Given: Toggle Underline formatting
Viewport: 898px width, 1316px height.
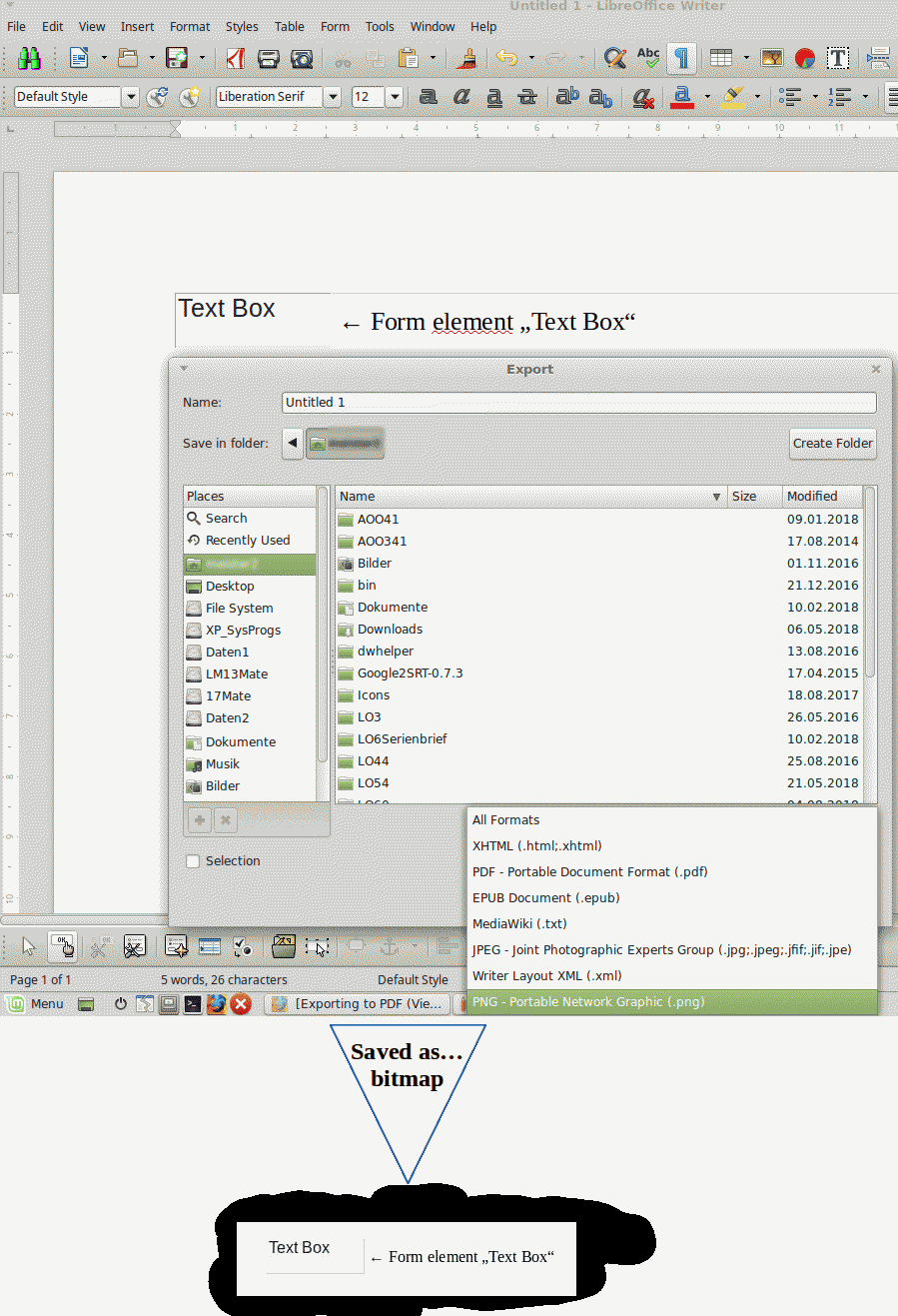Looking at the screenshot, I should click(x=494, y=97).
